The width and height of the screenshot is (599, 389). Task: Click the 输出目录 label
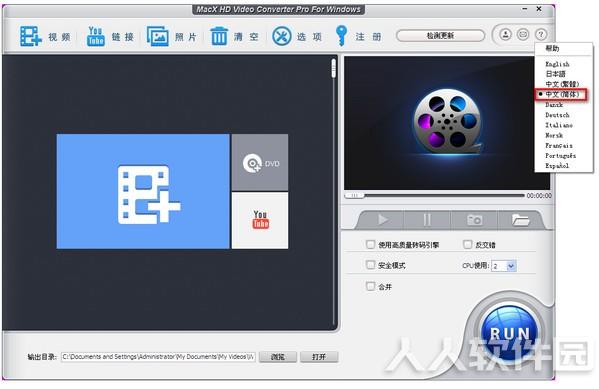point(42,357)
